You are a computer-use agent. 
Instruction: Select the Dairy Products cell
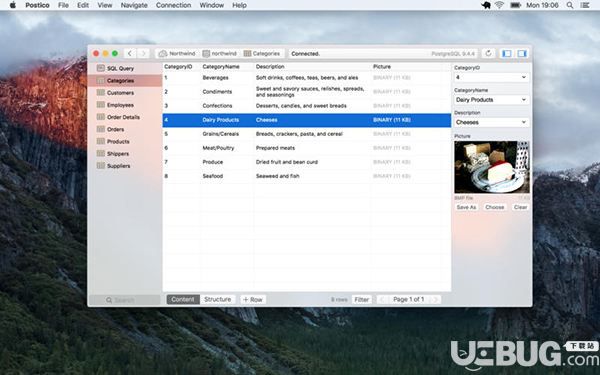point(220,120)
